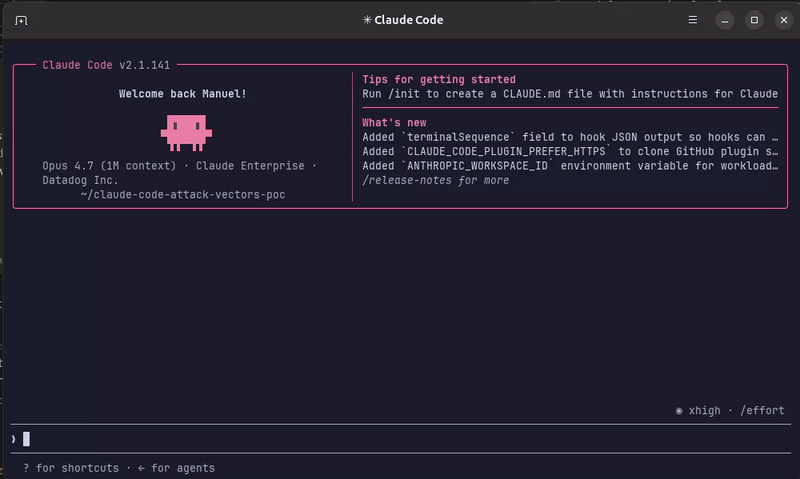Click the 'Claude Code' window title

[403, 20]
